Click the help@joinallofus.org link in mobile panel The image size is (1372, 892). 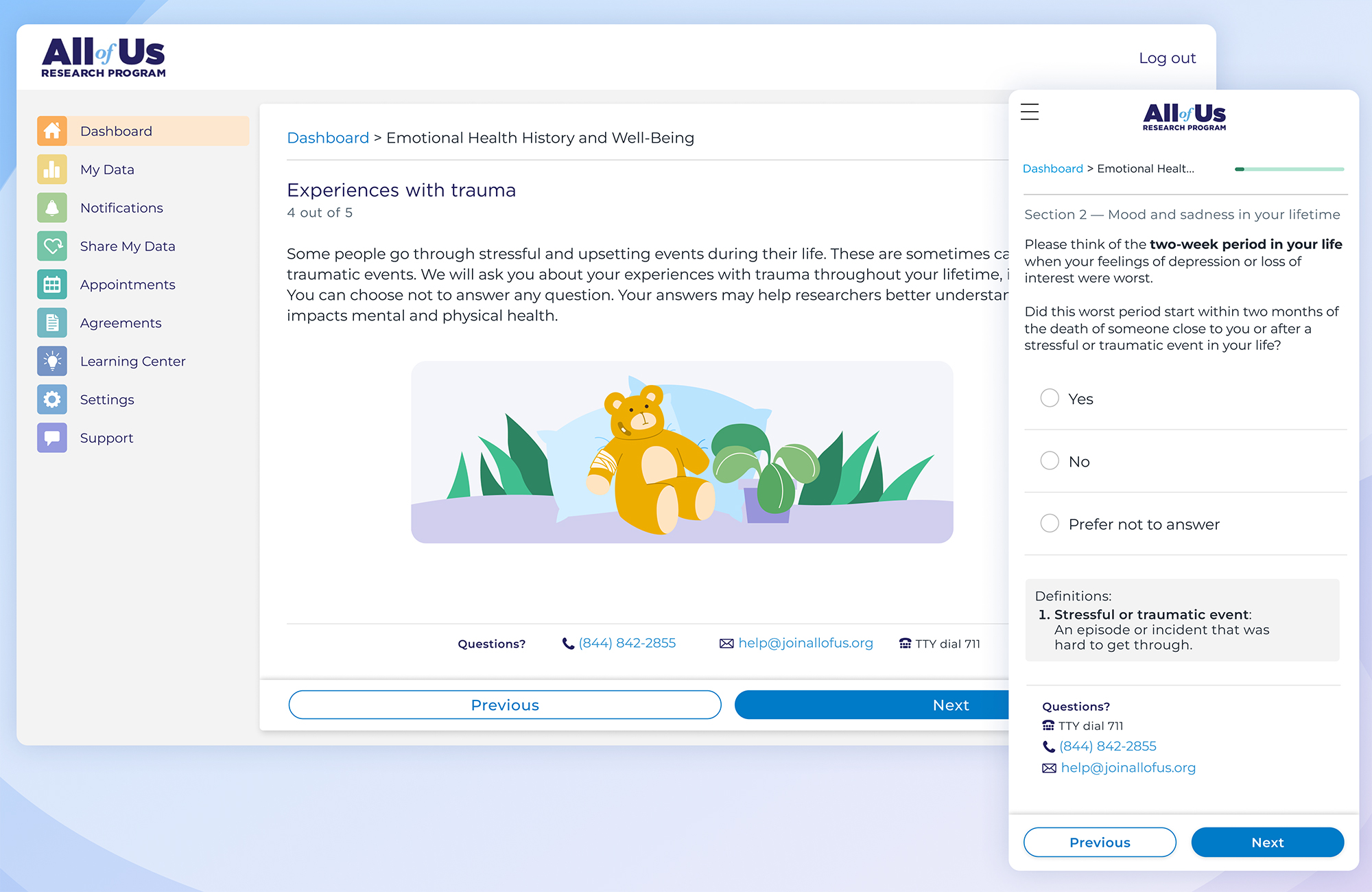(x=1128, y=768)
